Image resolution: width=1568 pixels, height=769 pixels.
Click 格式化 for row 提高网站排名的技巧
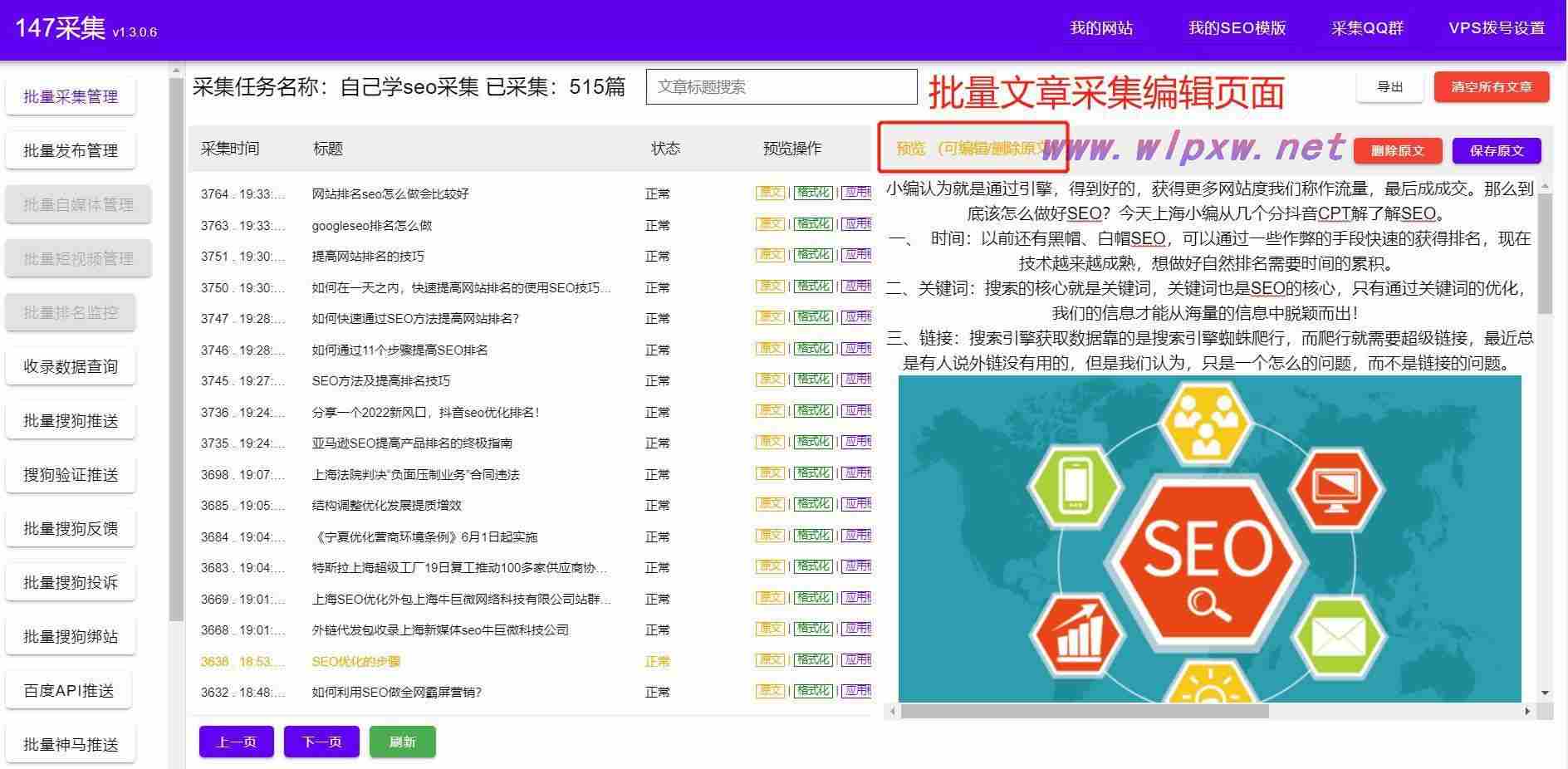[813, 255]
